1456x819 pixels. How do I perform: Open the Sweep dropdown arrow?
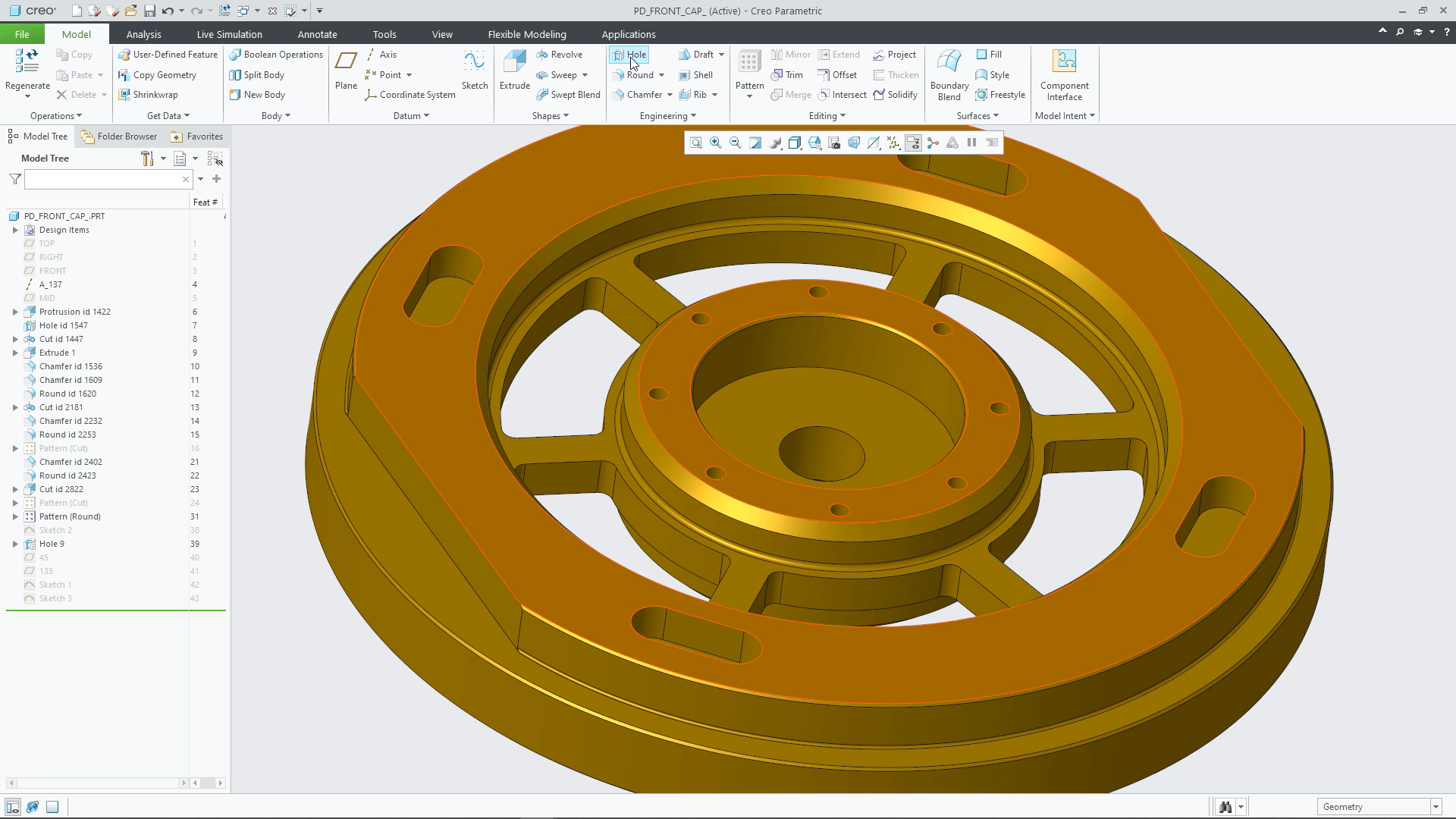(x=585, y=75)
